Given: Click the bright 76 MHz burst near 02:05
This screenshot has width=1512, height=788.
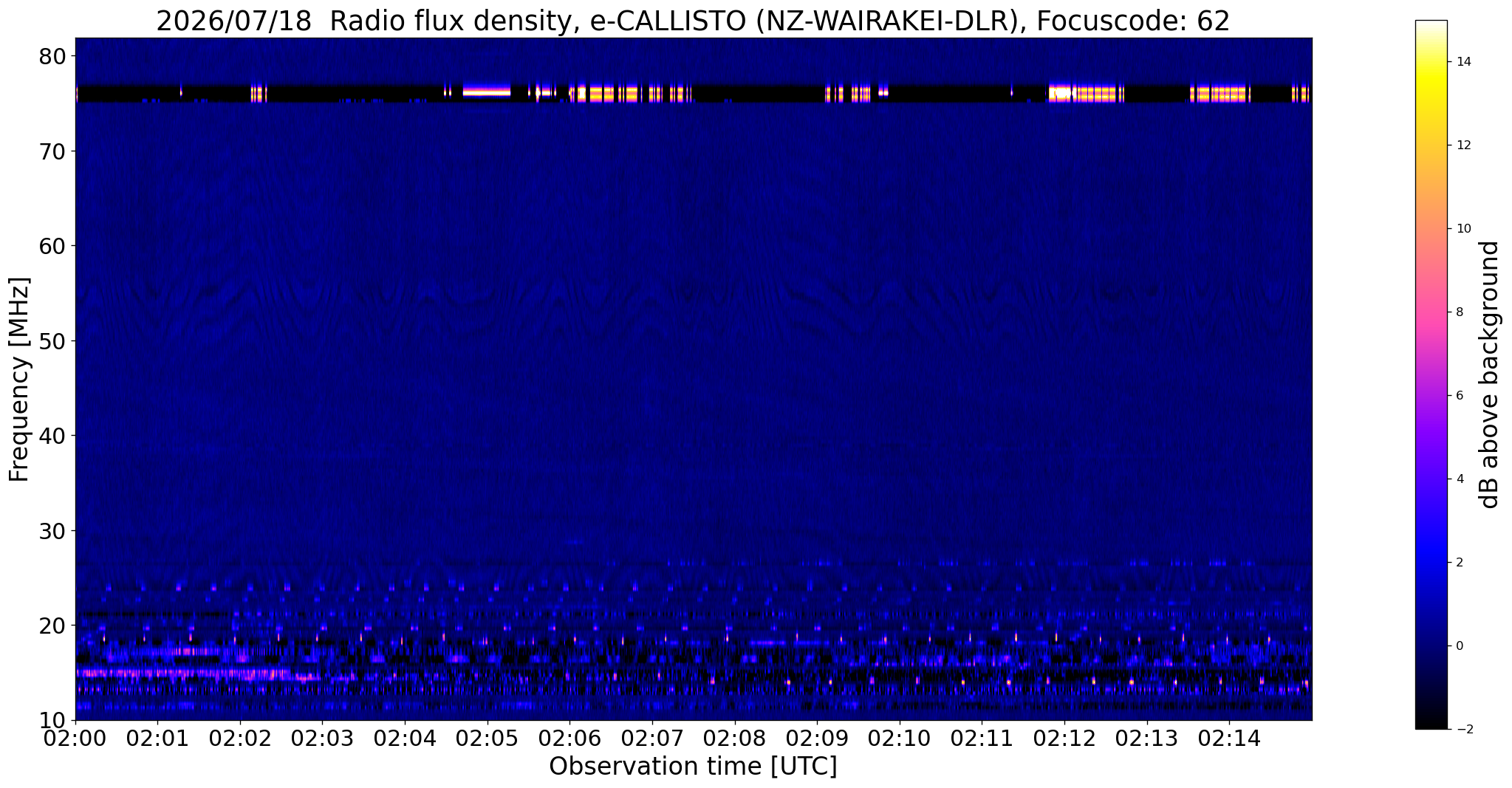Looking at the screenshot, I should pos(487,92).
